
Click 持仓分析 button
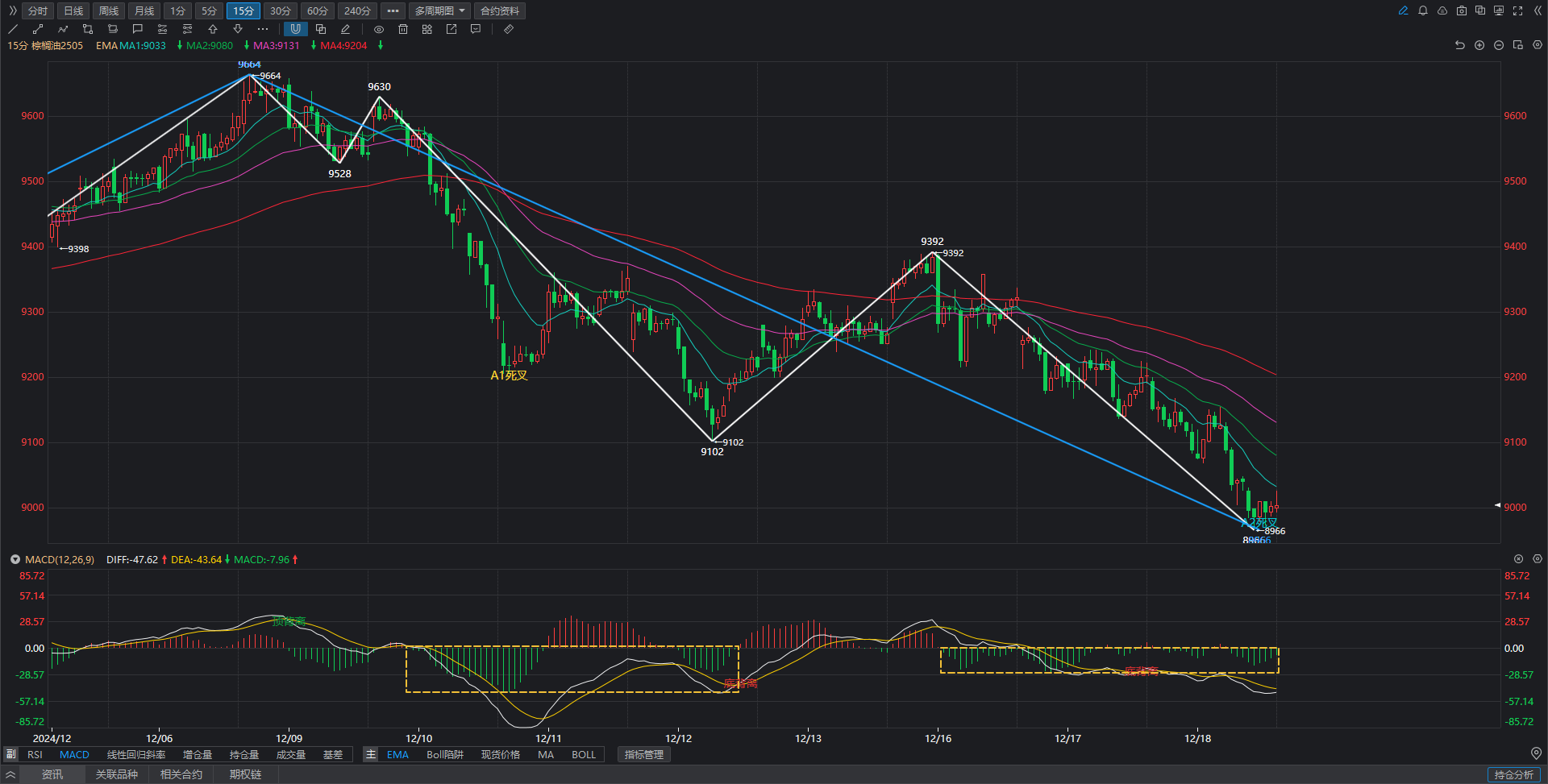point(1514,774)
